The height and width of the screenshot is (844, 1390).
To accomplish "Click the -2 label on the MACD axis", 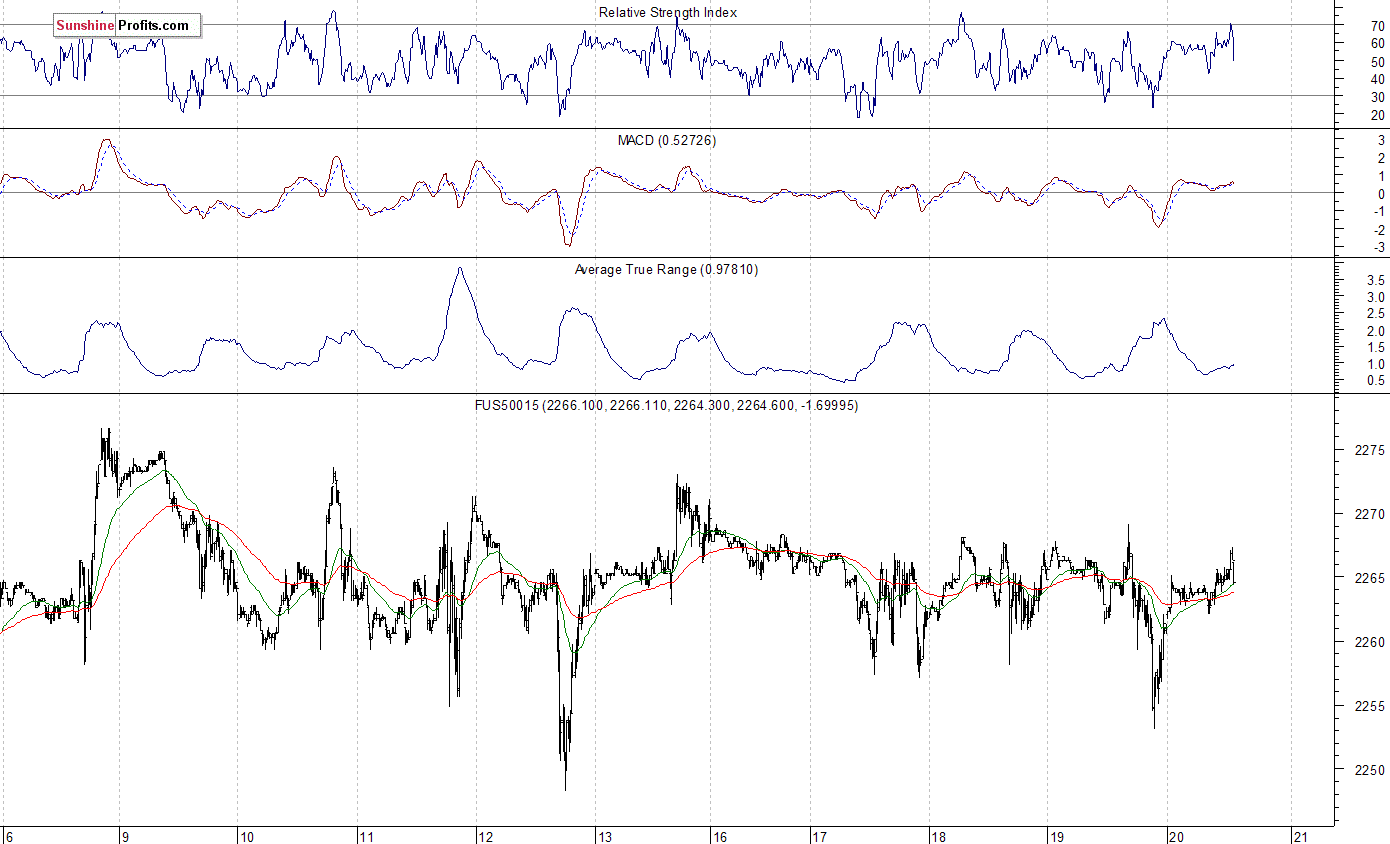I will coord(1378,230).
